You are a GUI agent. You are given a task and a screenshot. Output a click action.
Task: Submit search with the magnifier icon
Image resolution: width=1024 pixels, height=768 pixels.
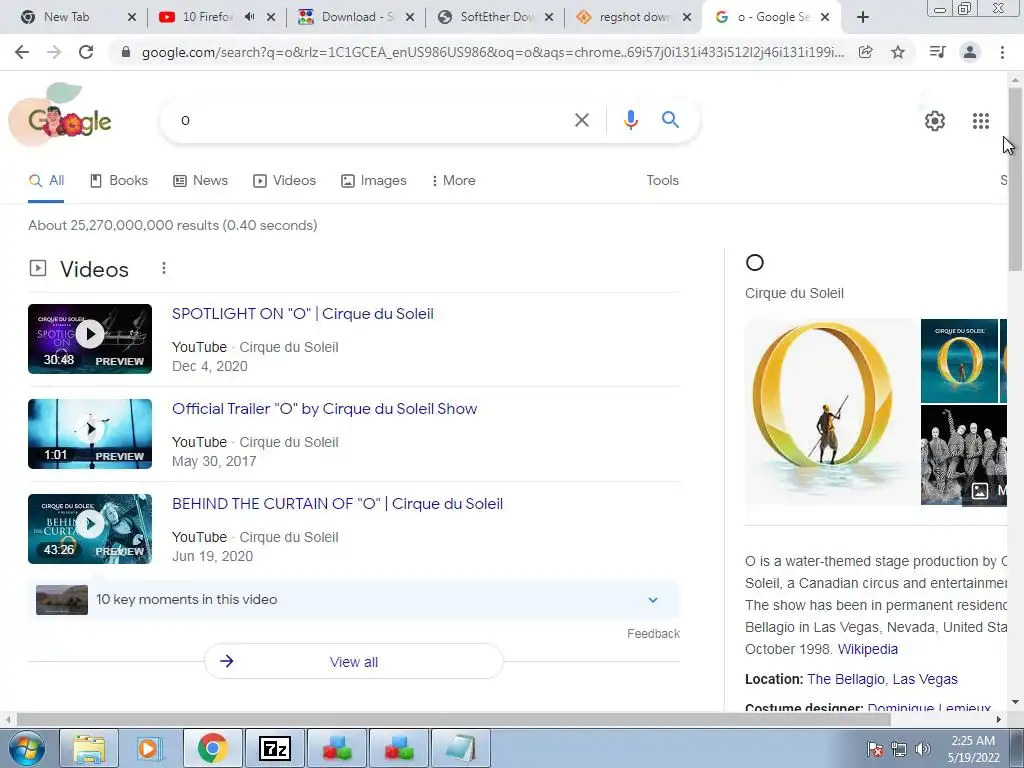point(670,120)
